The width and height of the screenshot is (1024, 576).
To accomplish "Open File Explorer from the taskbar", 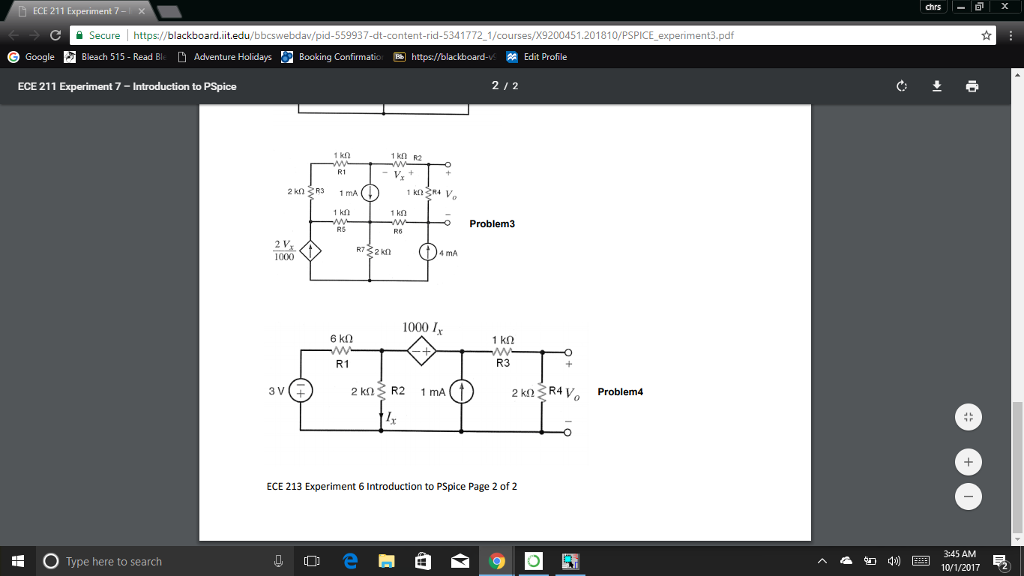I will pyautogui.click(x=386, y=561).
